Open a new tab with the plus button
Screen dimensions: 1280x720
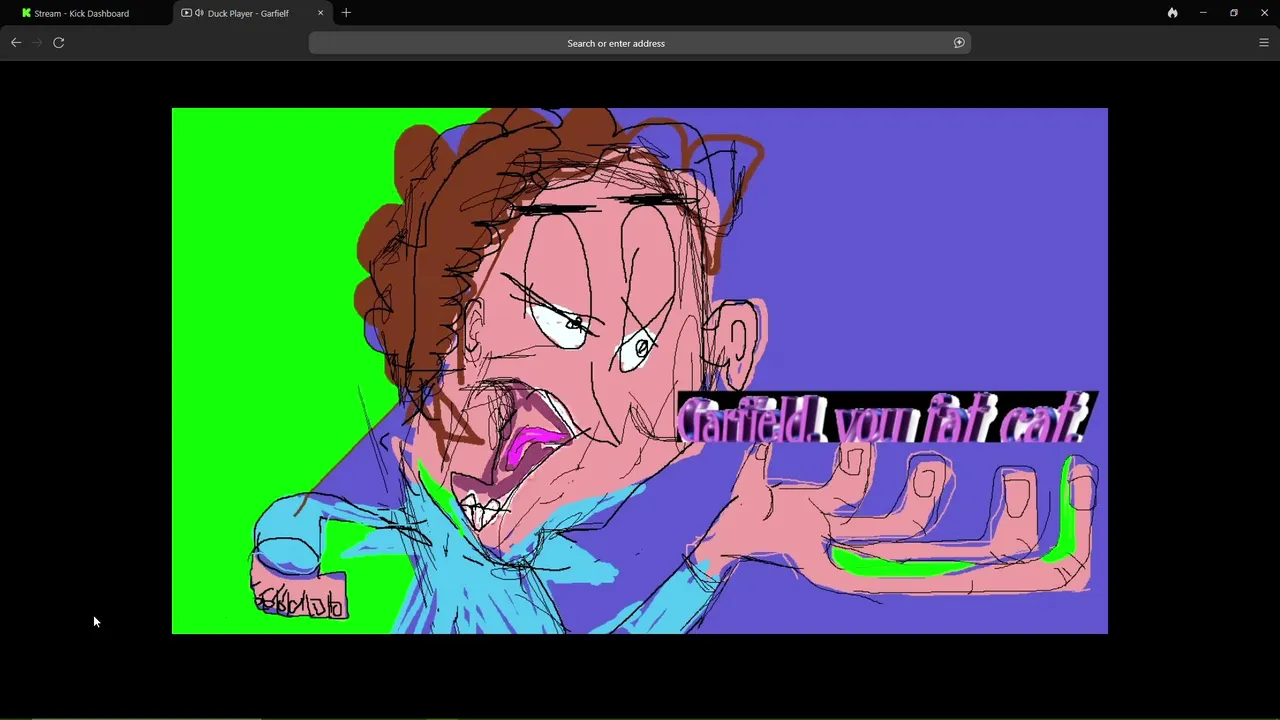[346, 13]
